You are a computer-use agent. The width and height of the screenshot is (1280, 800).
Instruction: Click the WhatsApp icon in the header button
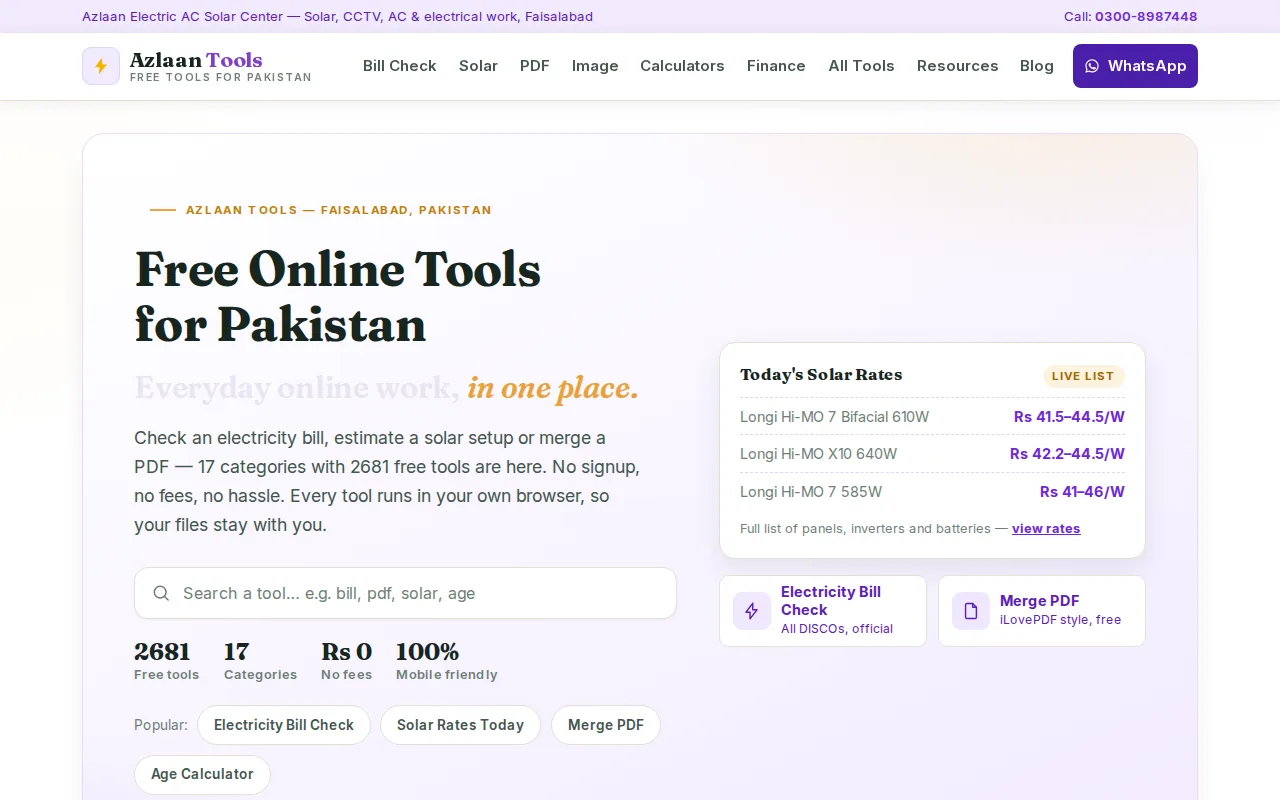(1092, 66)
